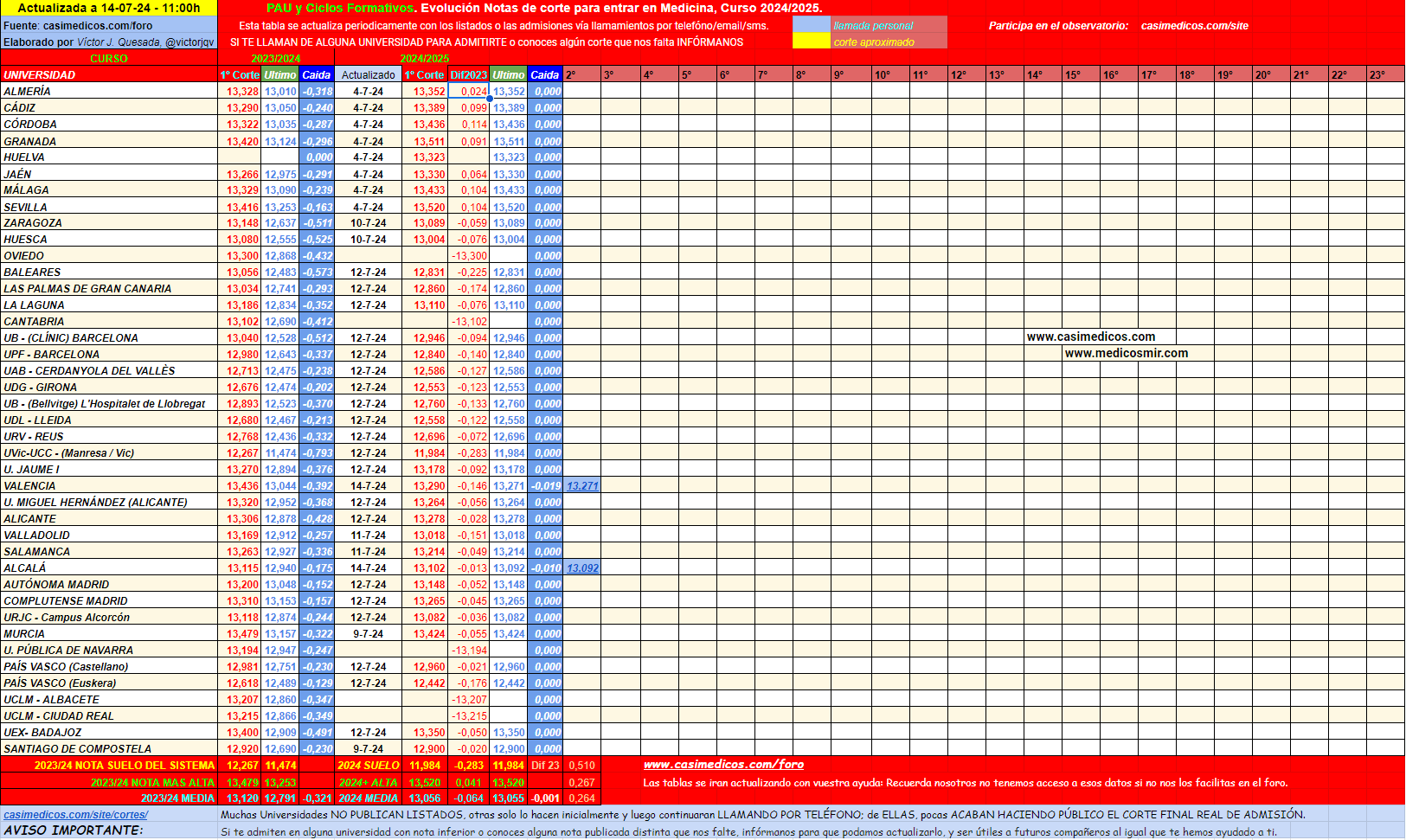Image resolution: width=1406 pixels, height=840 pixels.
Task: Click the www.medicosmir.com text
Action: [1127, 354]
